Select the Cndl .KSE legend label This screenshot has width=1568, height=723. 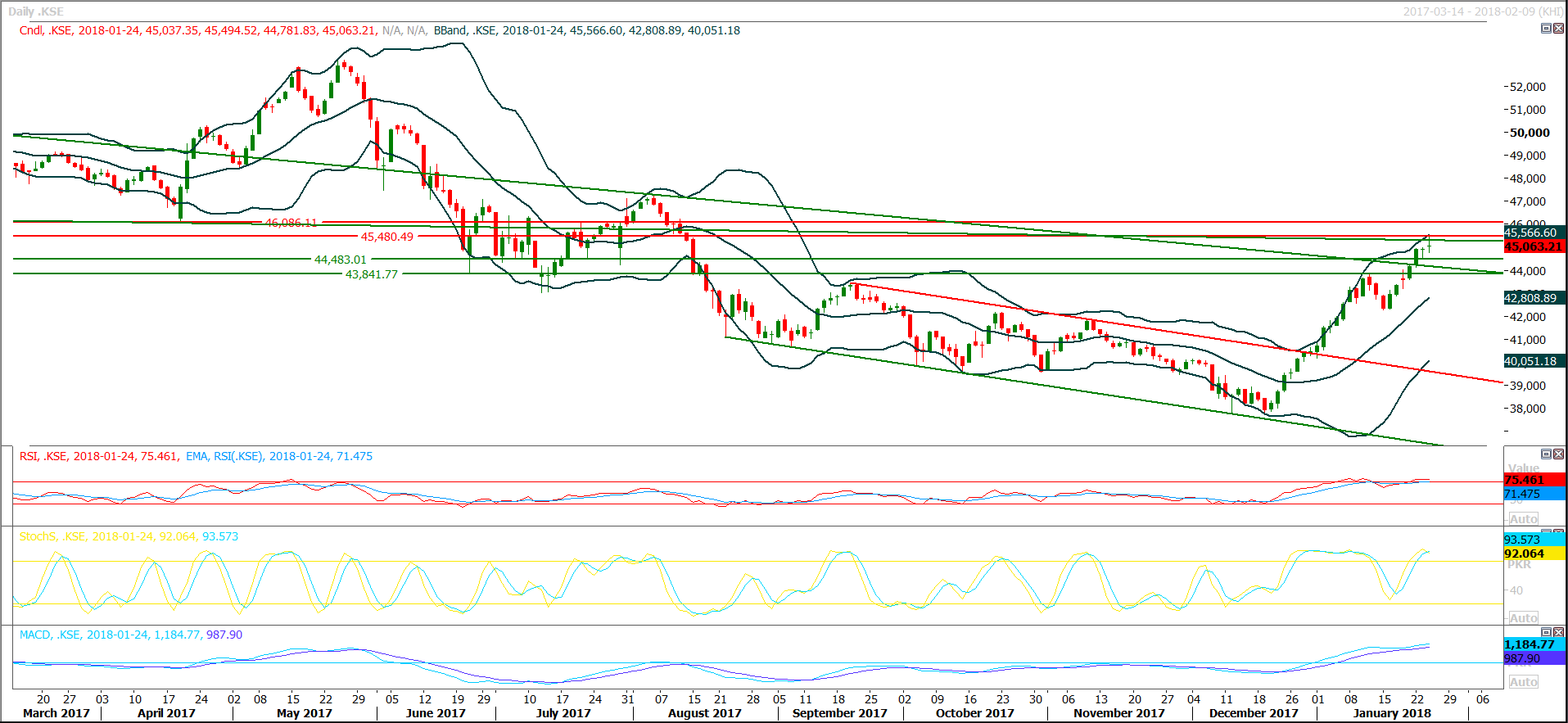coord(46,30)
